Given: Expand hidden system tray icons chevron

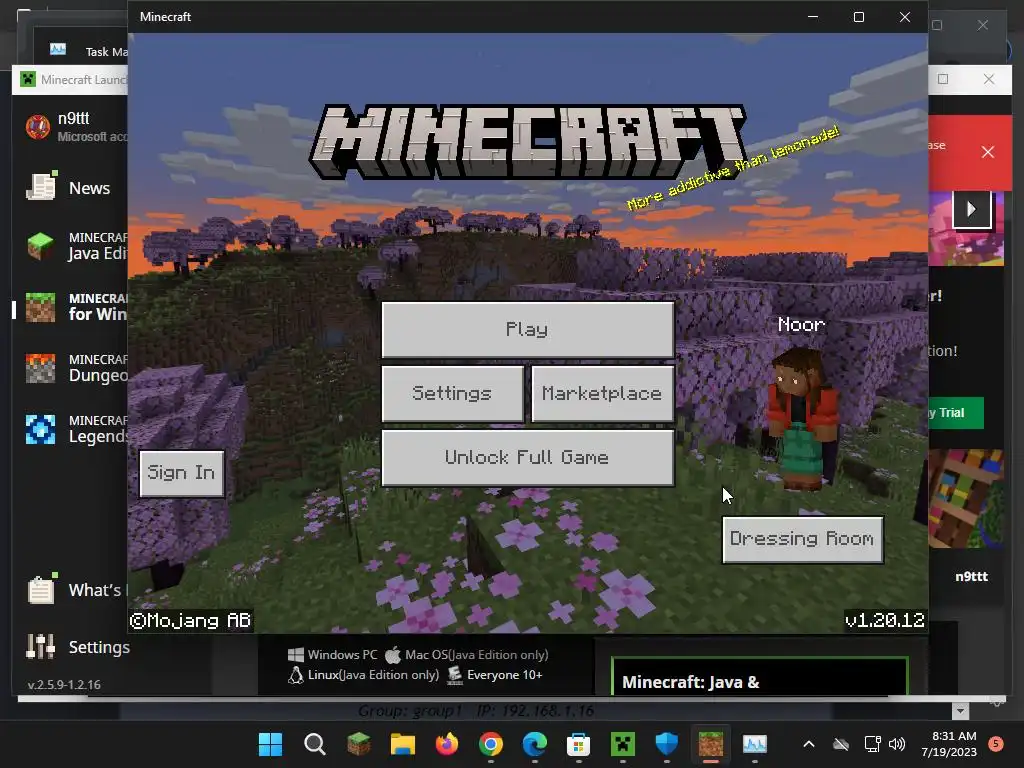Looking at the screenshot, I should click(808, 744).
